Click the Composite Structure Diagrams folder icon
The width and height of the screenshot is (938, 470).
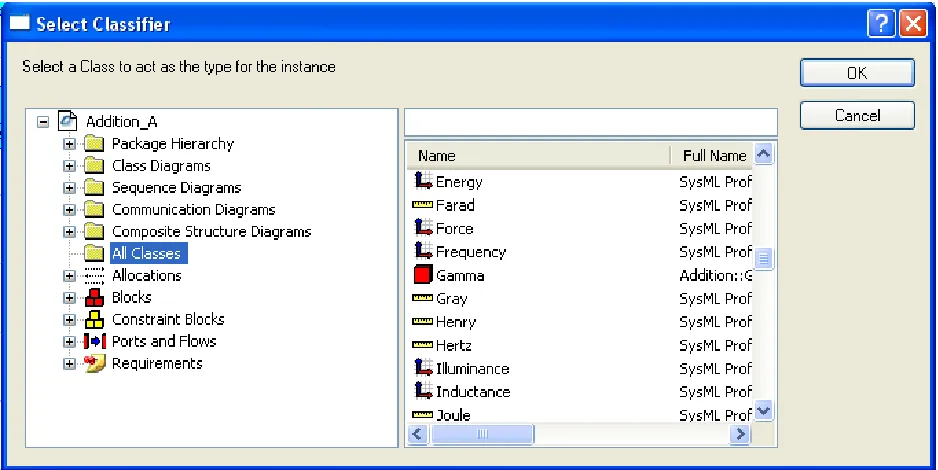[94, 231]
